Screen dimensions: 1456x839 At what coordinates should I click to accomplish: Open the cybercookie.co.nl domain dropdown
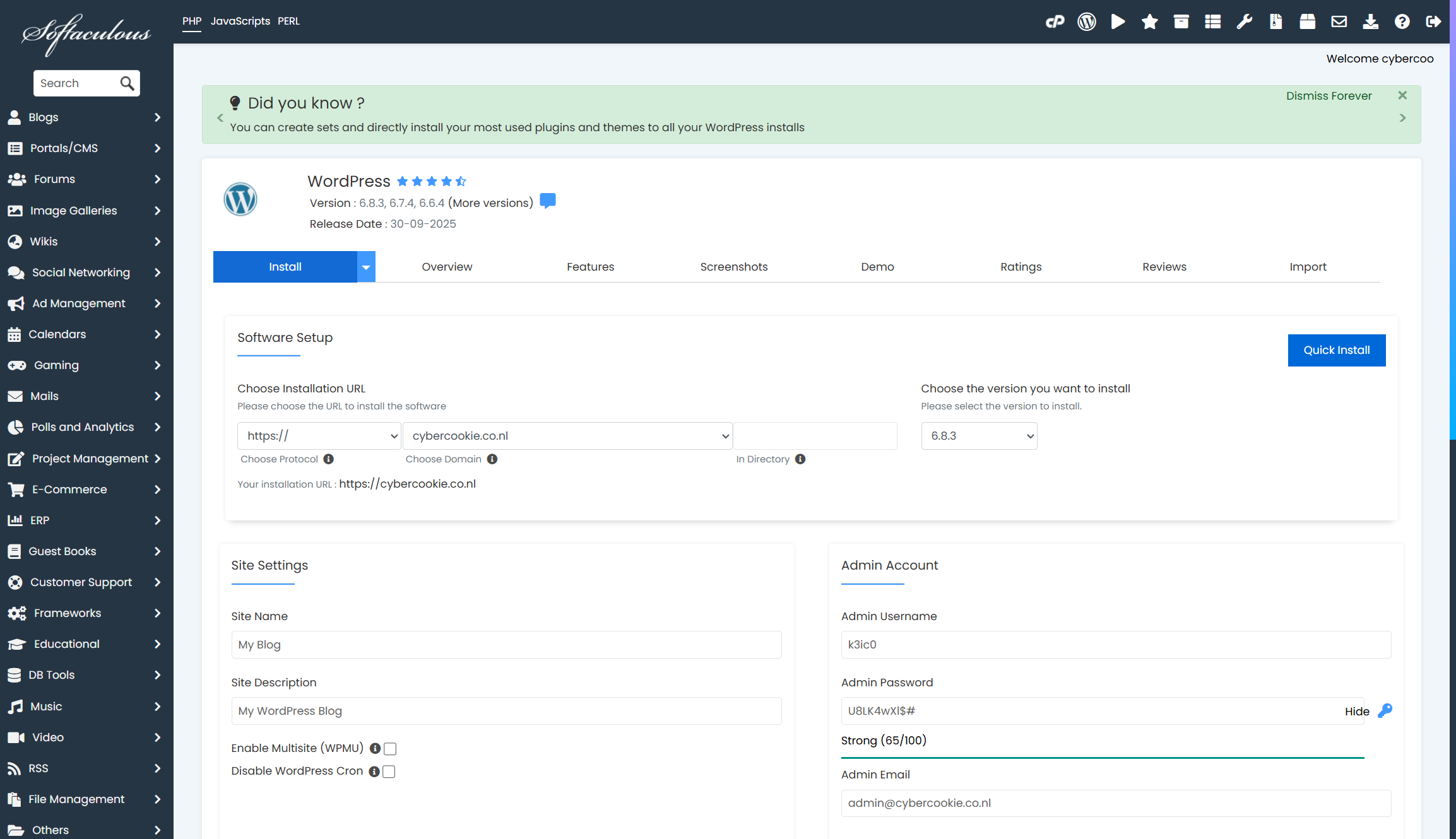[x=567, y=436]
